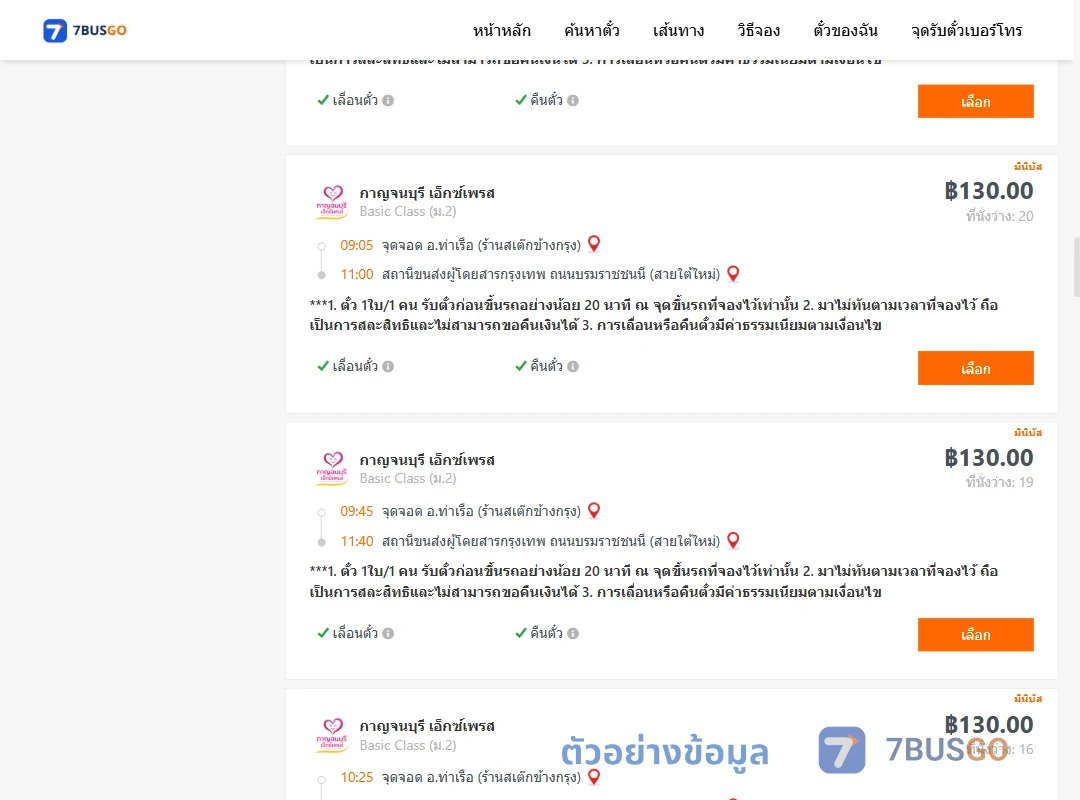Click info icon beside คืนตั๋ว in 09:45 card
The image size is (1080, 800).
[x=572, y=633]
